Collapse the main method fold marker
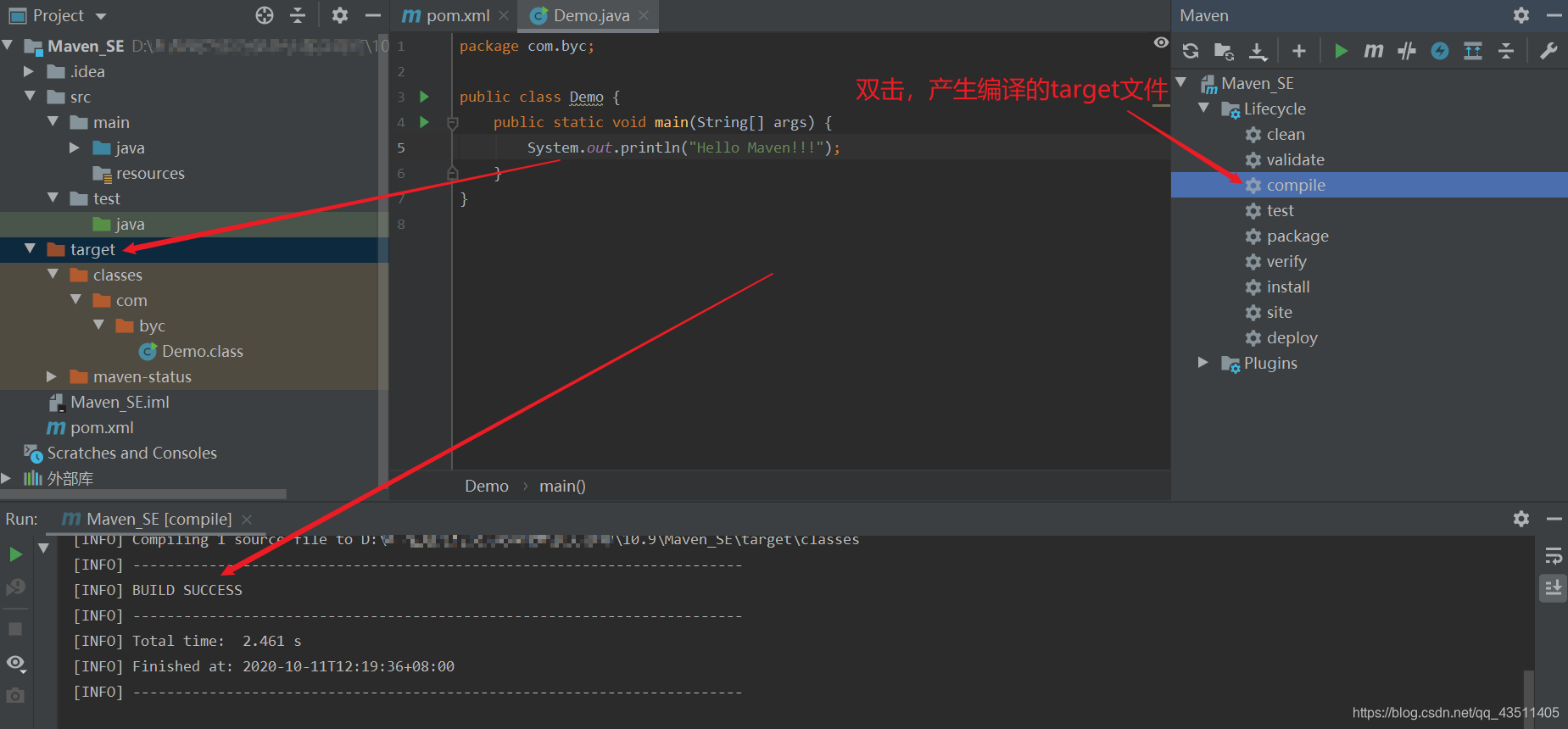 453,124
